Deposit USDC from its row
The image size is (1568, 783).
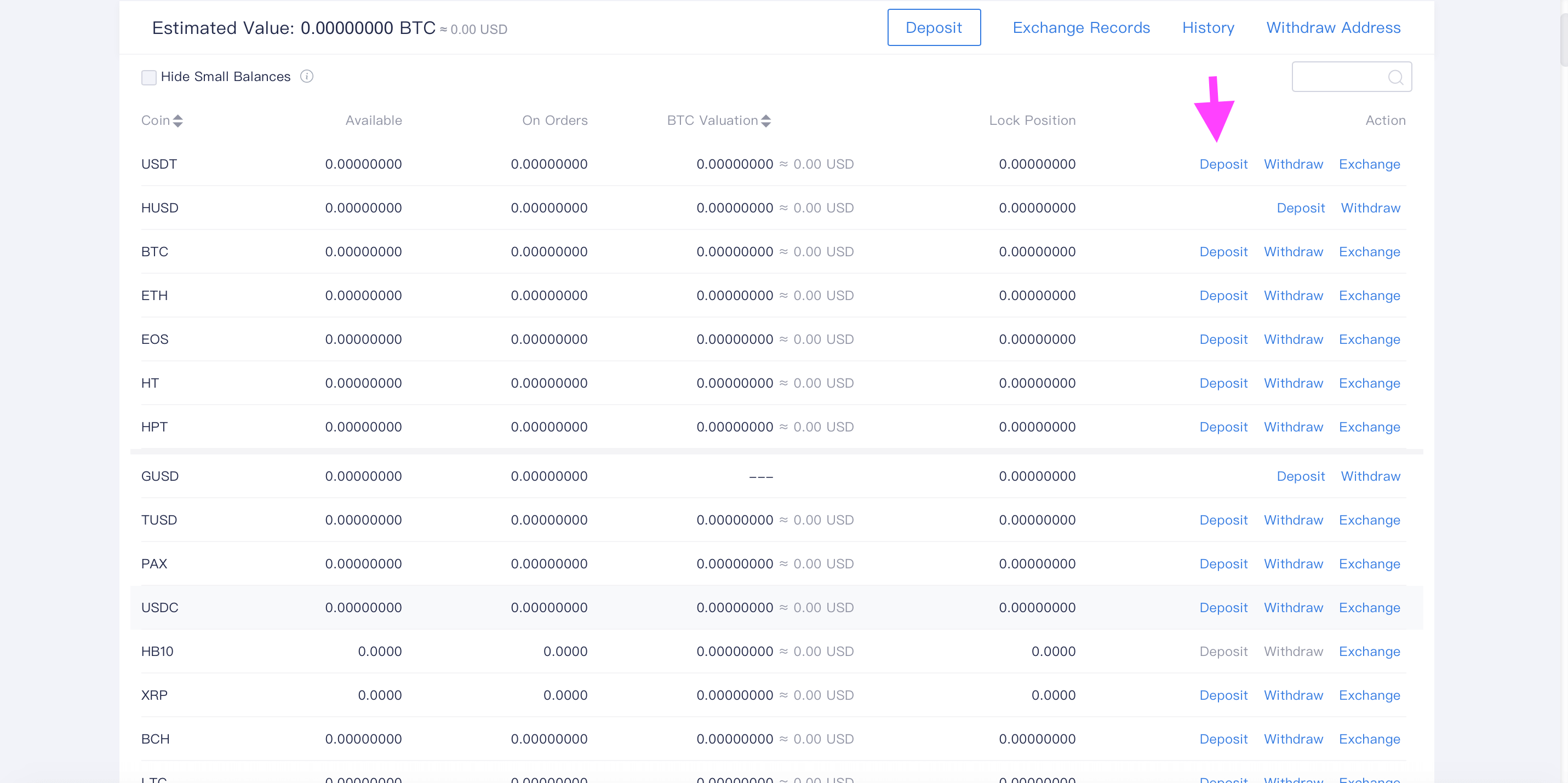(x=1223, y=608)
